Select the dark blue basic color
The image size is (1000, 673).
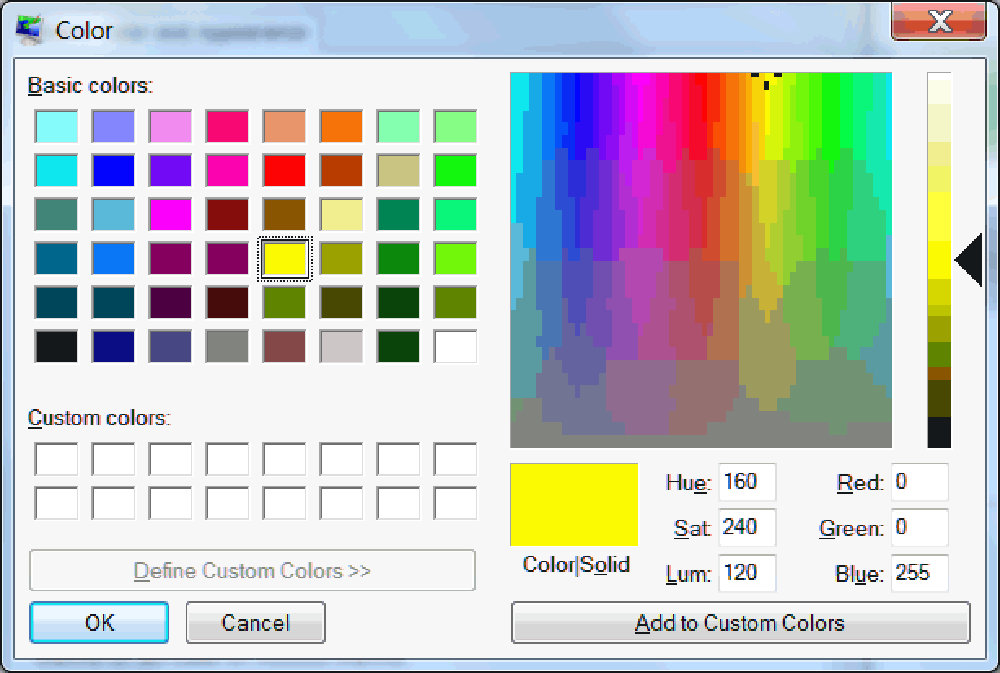point(112,170)
